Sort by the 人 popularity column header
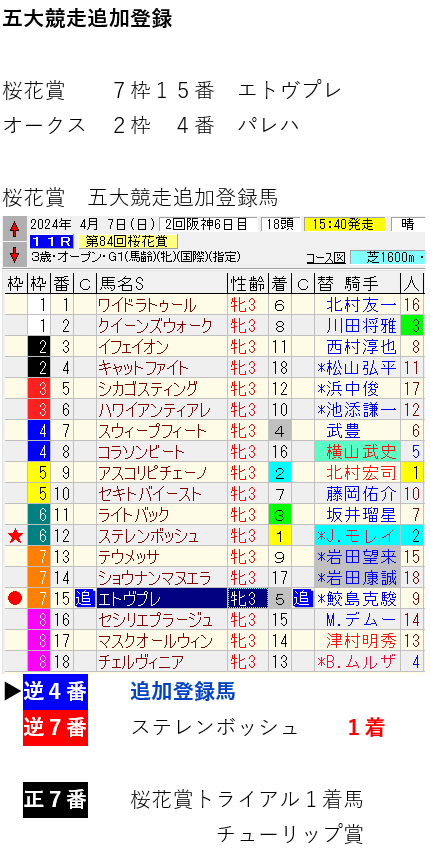430x850 pixels. pyautogui.click(x=412, y=283)
